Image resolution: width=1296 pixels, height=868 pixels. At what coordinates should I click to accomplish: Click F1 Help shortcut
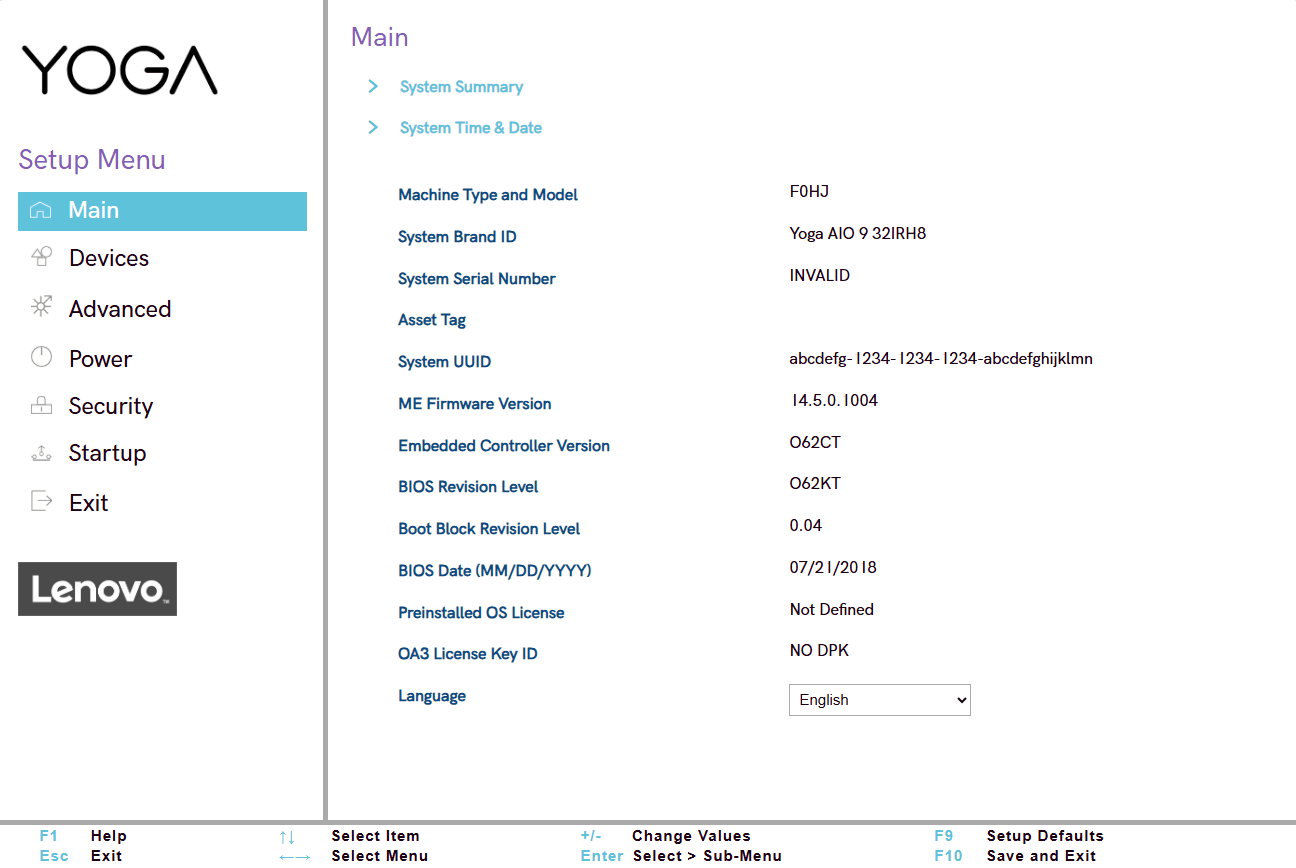(83, 836)
